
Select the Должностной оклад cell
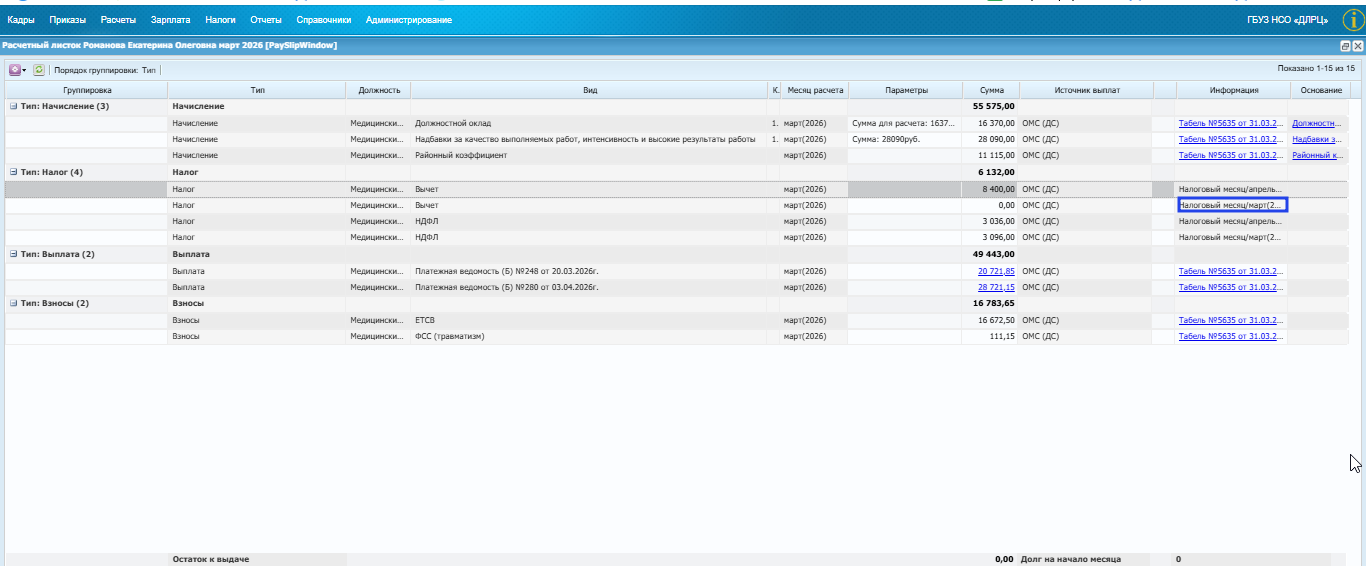pos(590,123)
